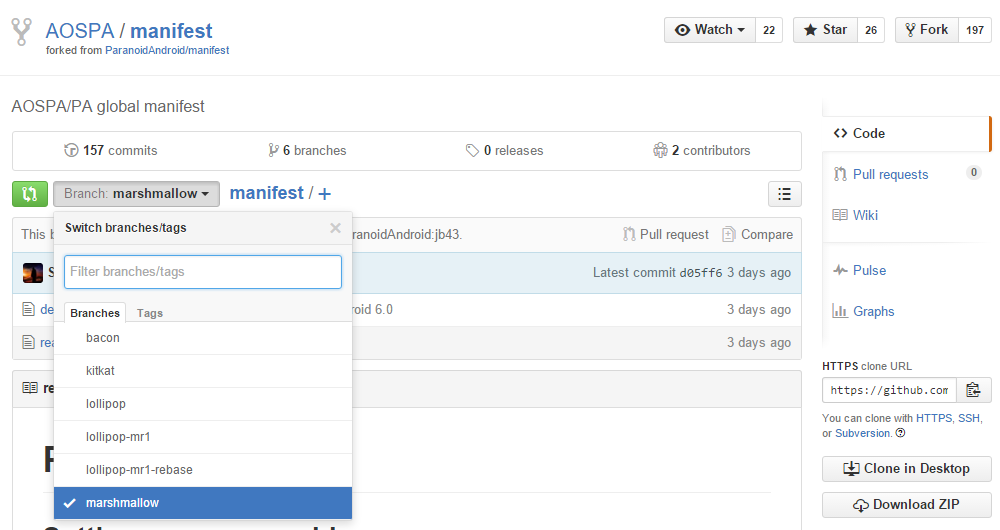The image size is (1000, 530).
Task: Open Graphs from the sidebar
Action: pyautogui.click(x=873, y=311)
